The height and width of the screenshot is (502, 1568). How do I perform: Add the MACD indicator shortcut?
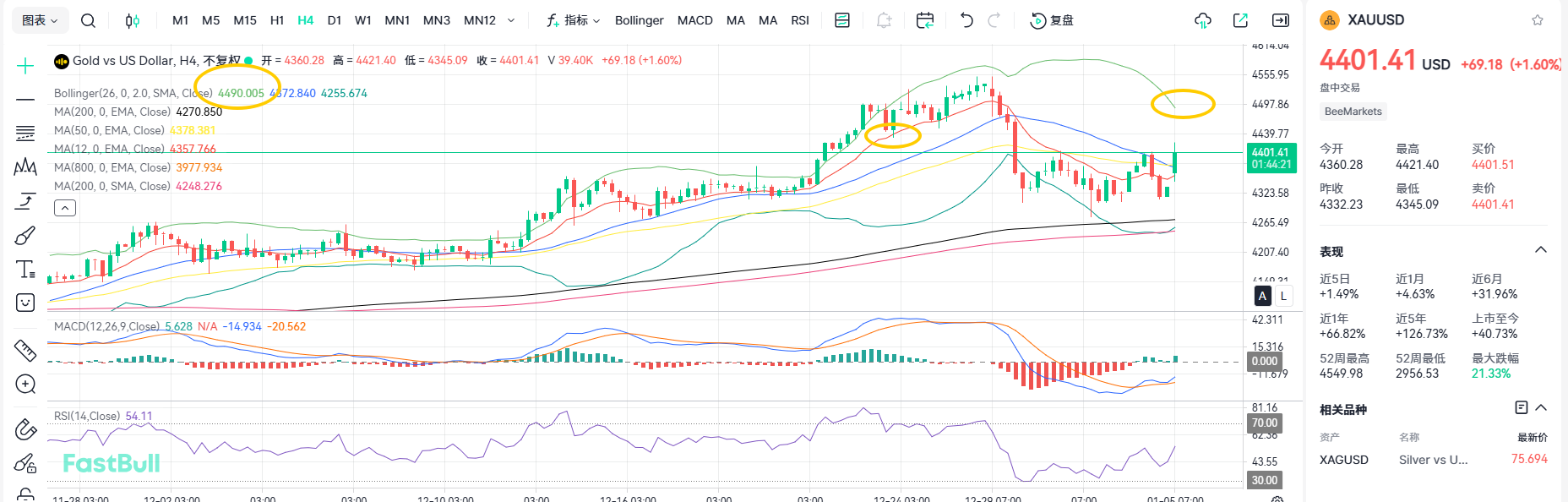coord(695,20)
